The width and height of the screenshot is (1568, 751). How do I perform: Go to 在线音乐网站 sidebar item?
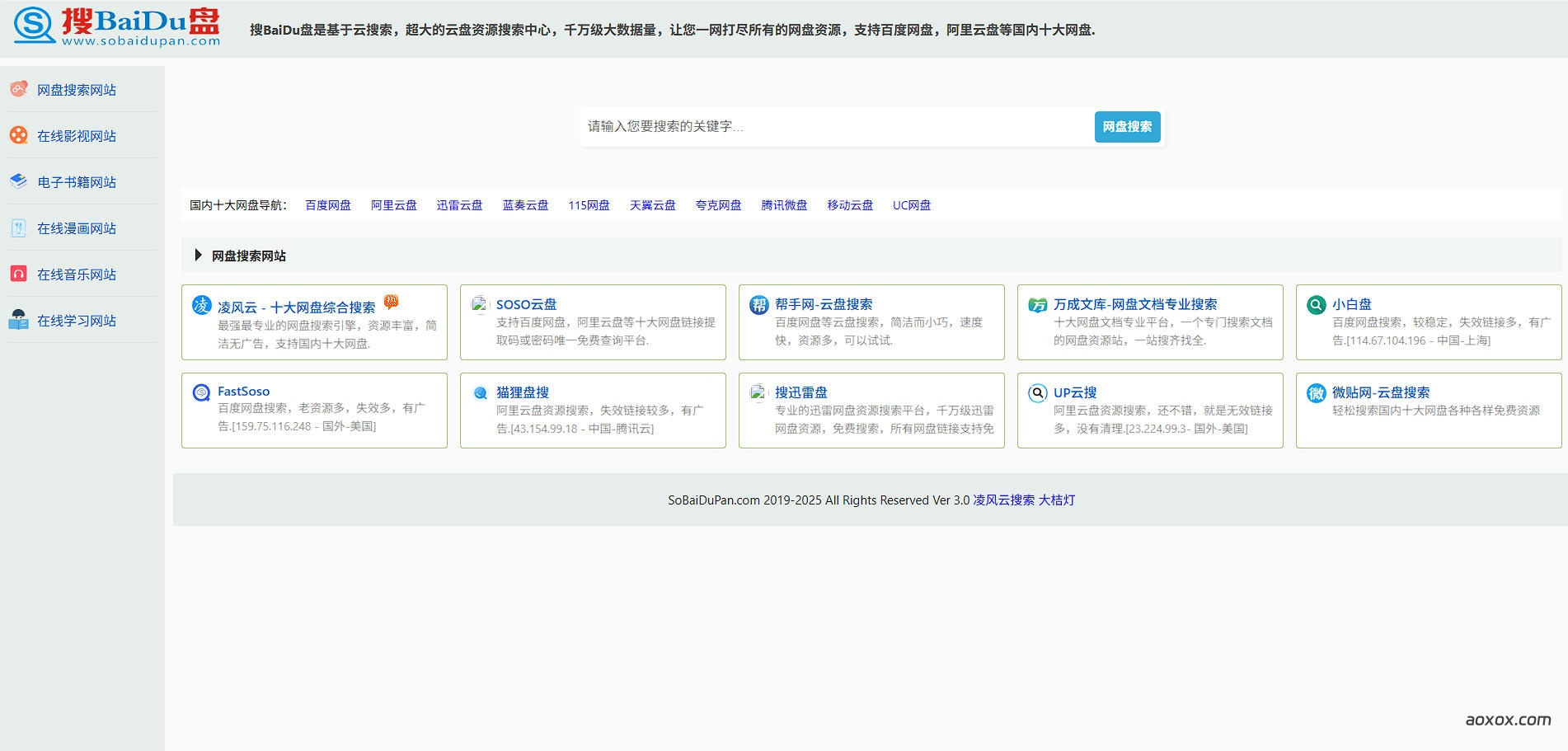click(76, 275)
